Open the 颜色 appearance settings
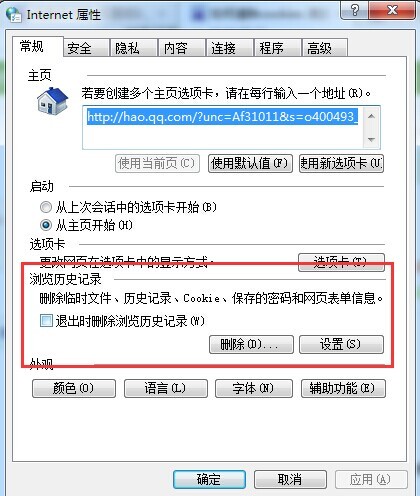 [x=74, y=388]
